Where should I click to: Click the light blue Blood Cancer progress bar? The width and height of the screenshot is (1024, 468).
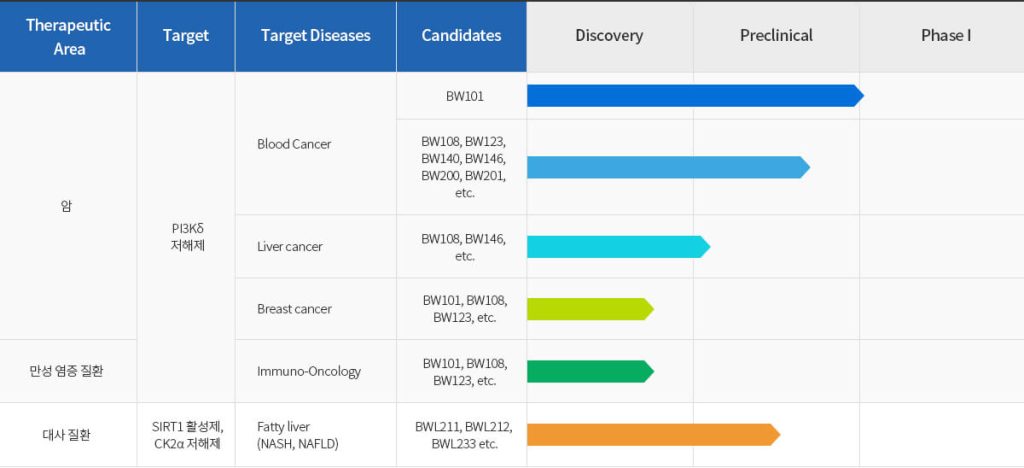point(668,167)
